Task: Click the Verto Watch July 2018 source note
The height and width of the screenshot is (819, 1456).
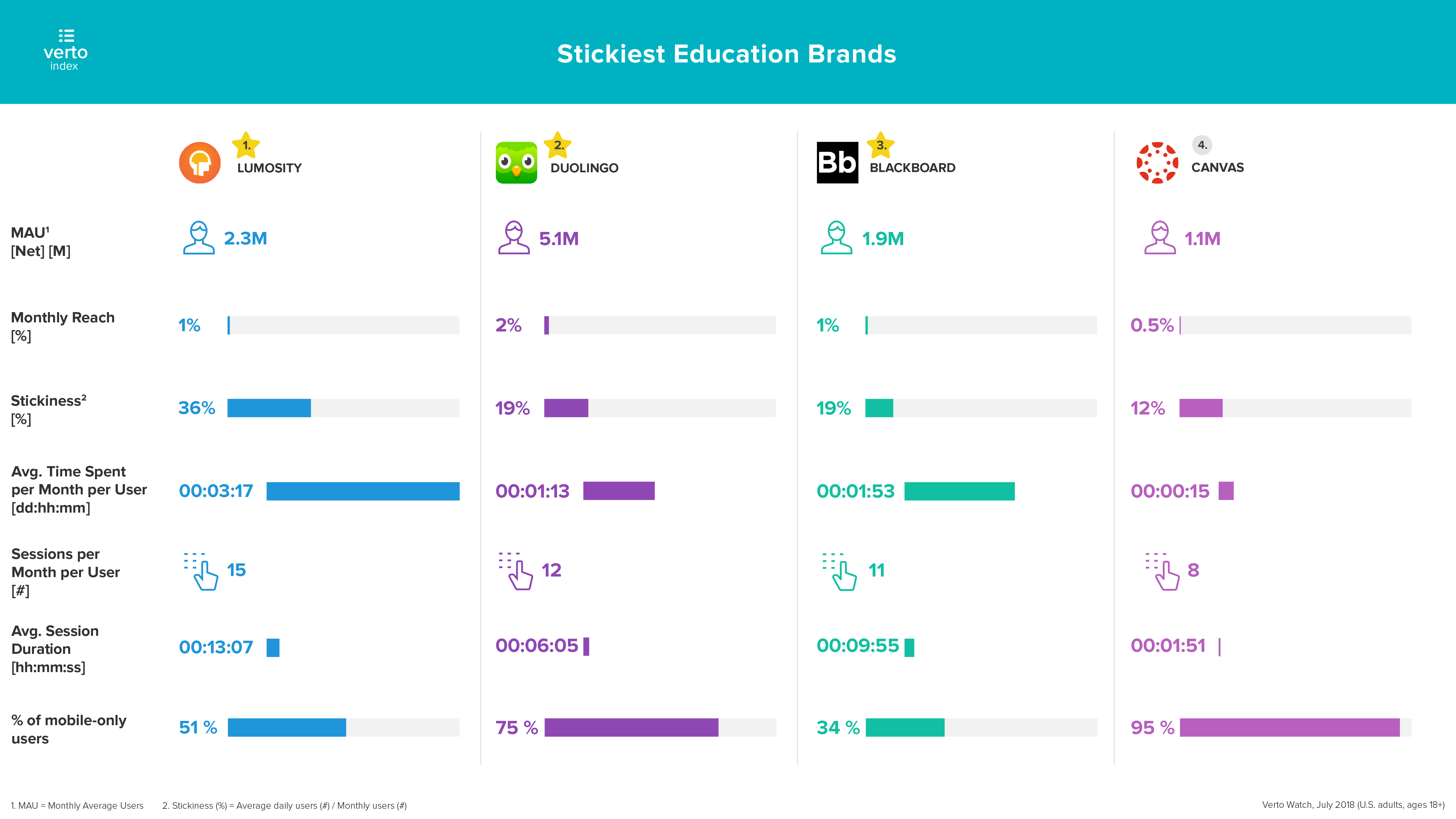Action: 1352,805
